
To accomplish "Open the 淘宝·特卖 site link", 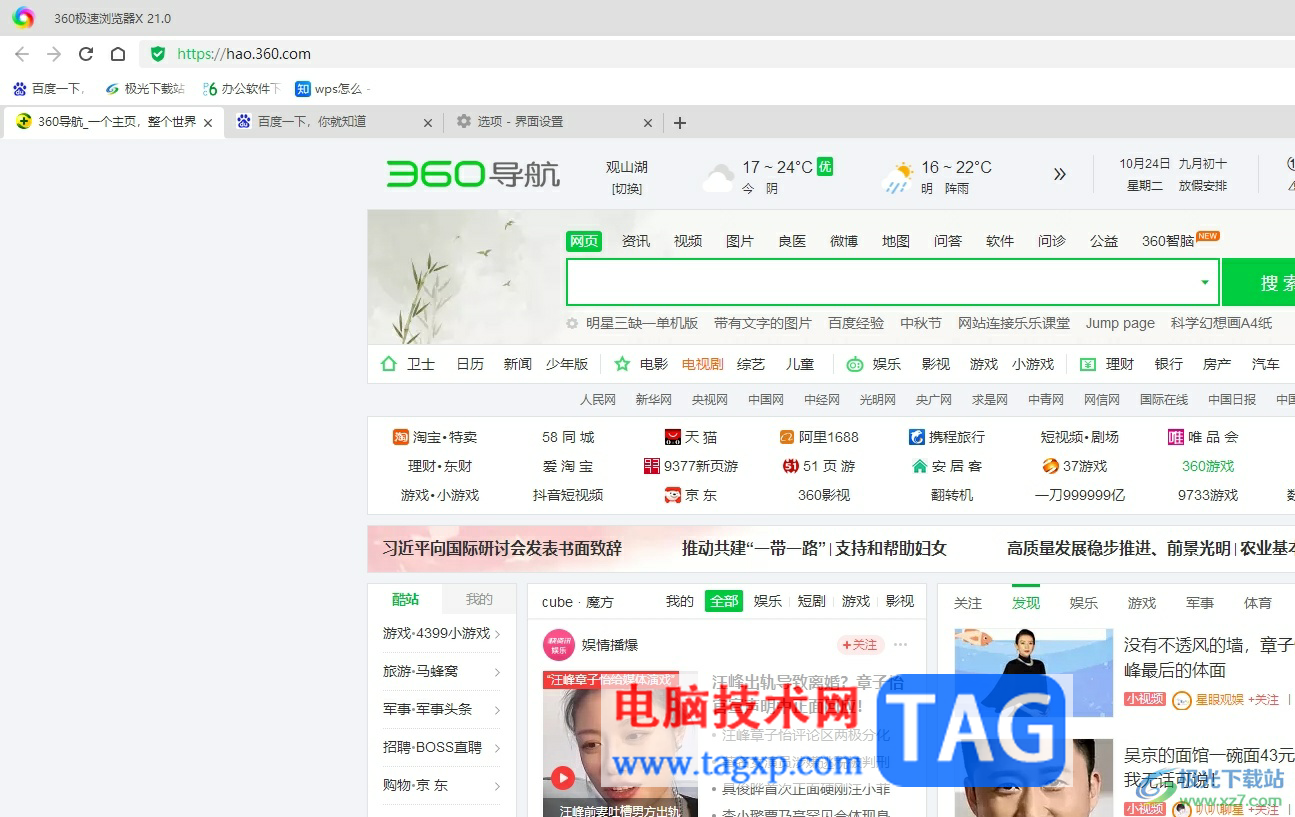I will click(445, 437).
